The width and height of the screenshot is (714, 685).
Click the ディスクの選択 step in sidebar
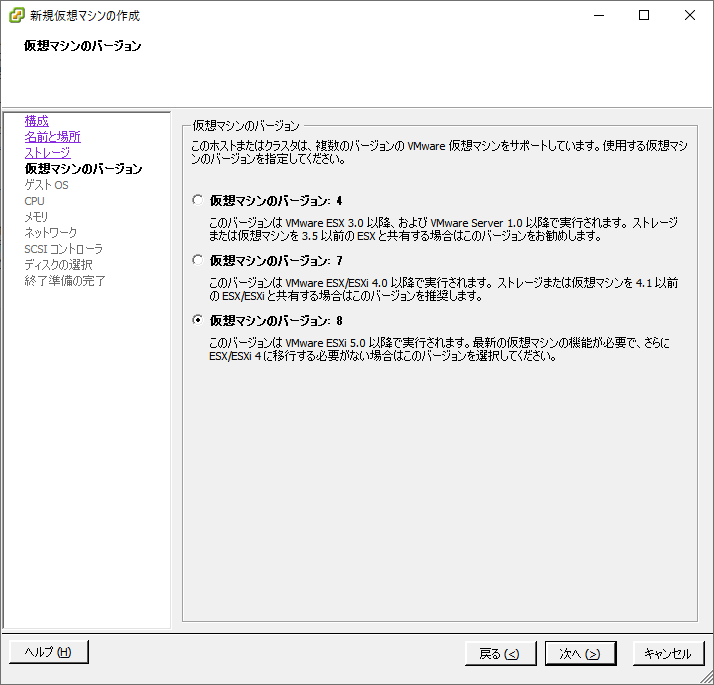tap(58, 265)
